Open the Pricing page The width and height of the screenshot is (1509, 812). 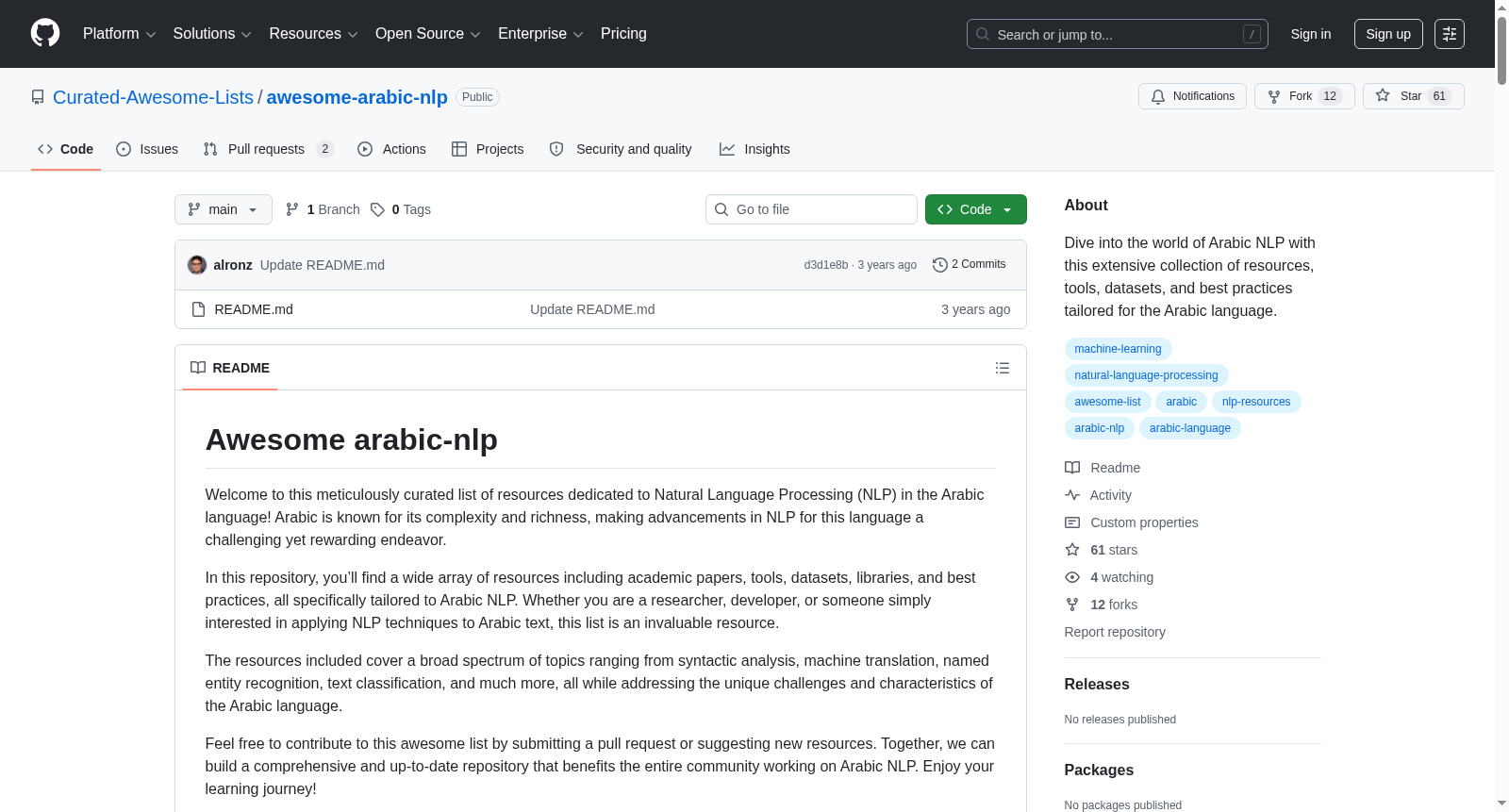point(623,34)
